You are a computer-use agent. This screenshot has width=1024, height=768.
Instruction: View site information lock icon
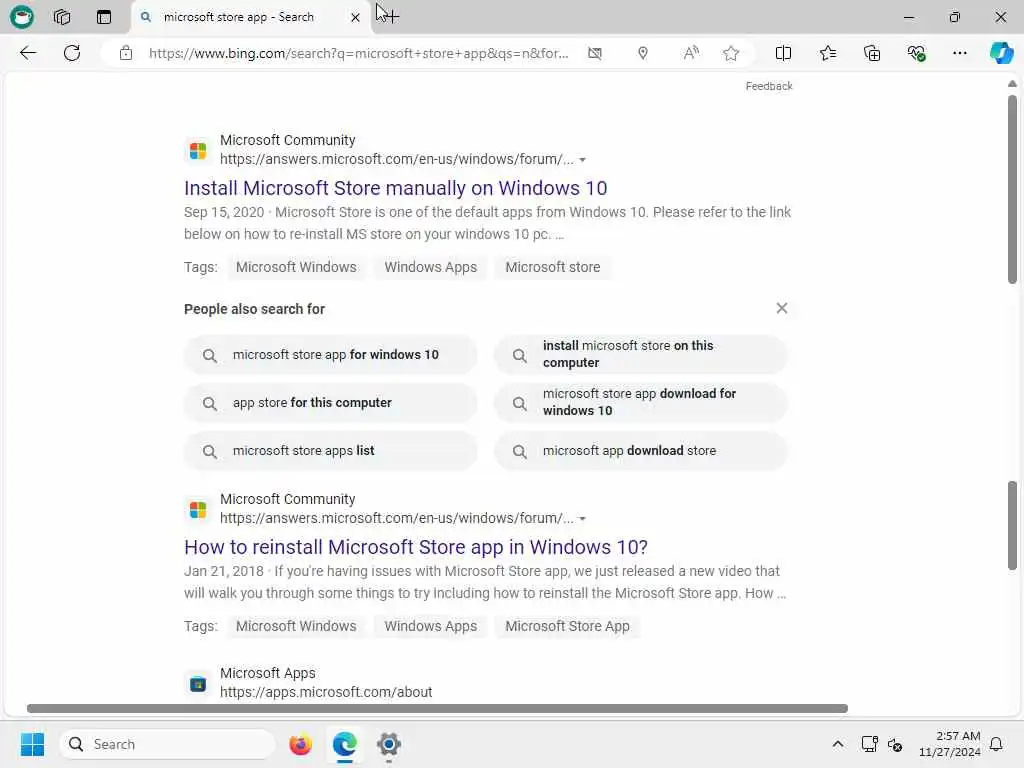tap(126, 53)
